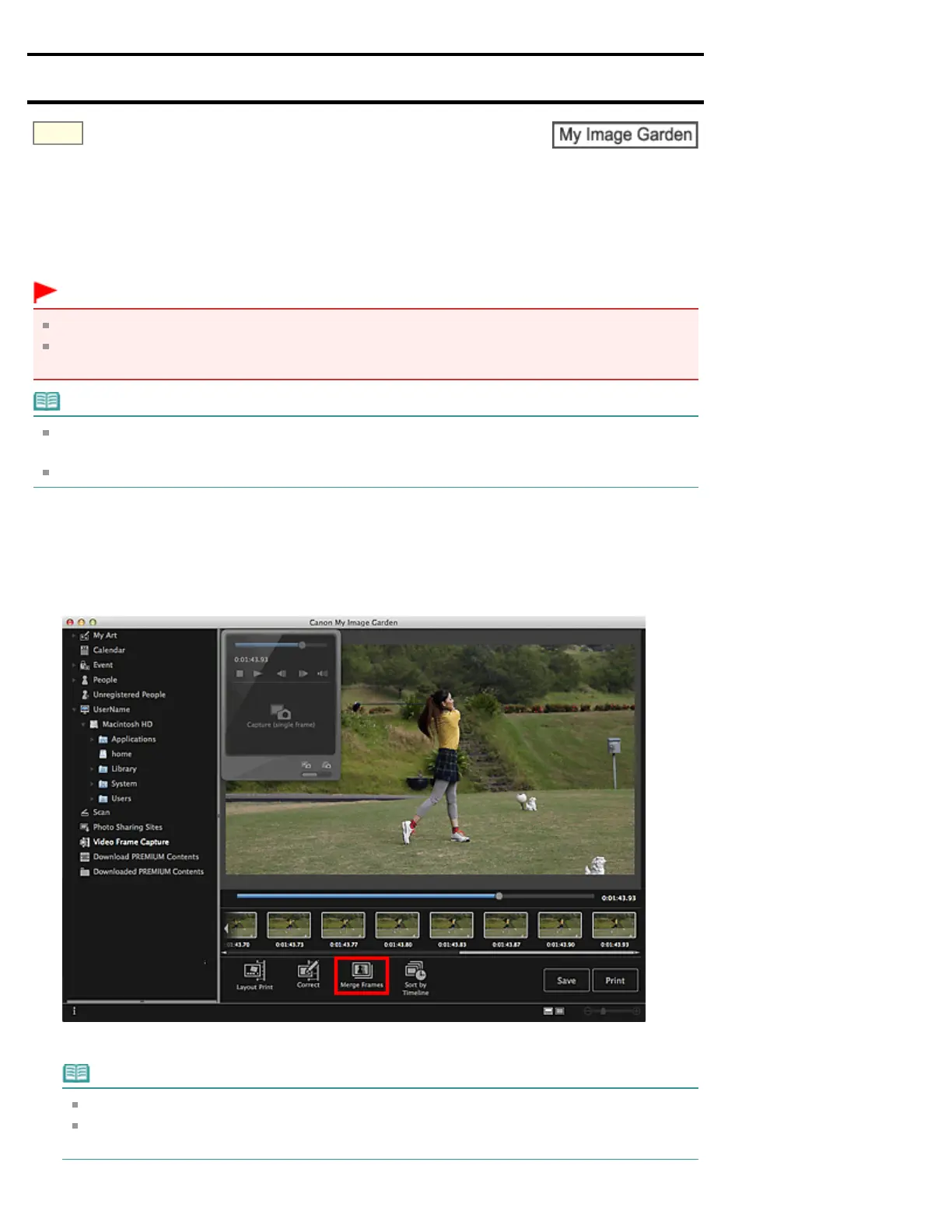
Task: Select the Calendar view entry
Action: pyautogui.click(x=109, y=650)
